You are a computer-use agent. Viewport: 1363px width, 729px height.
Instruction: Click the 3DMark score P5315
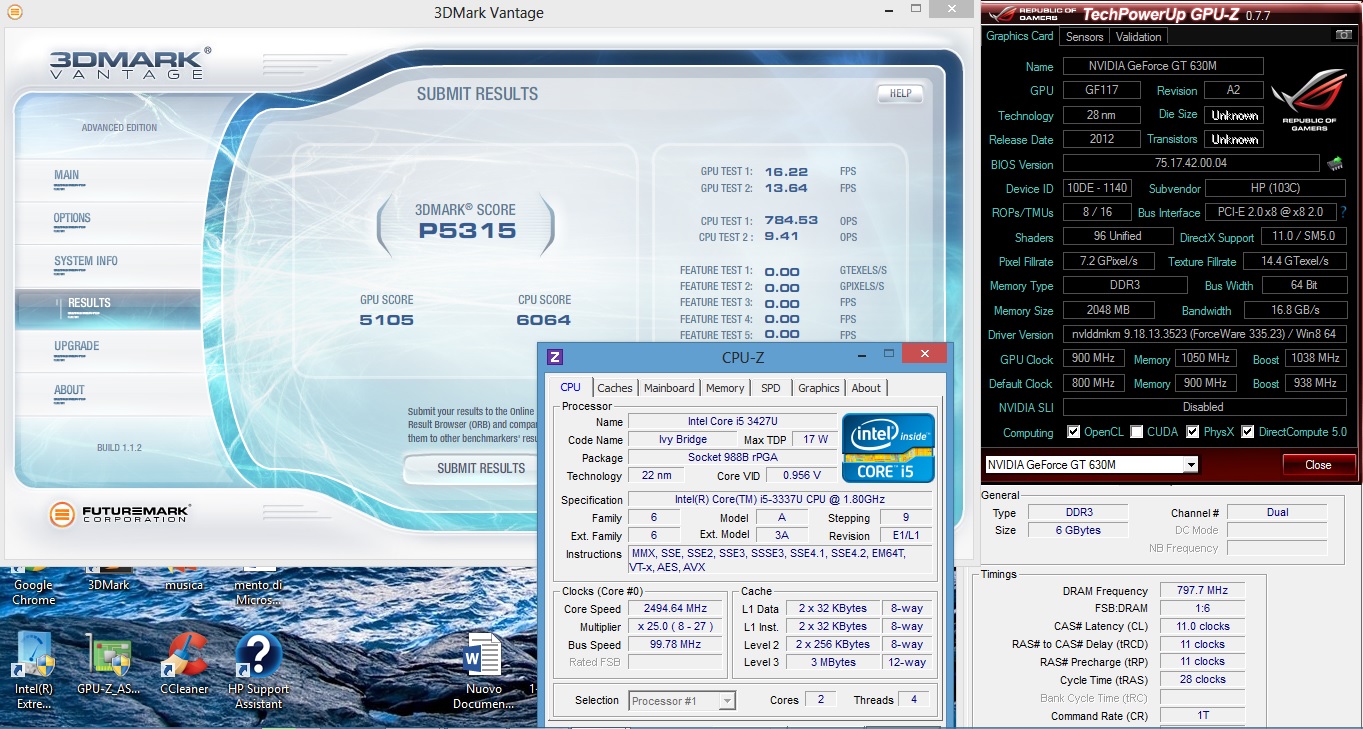point(465,231)
